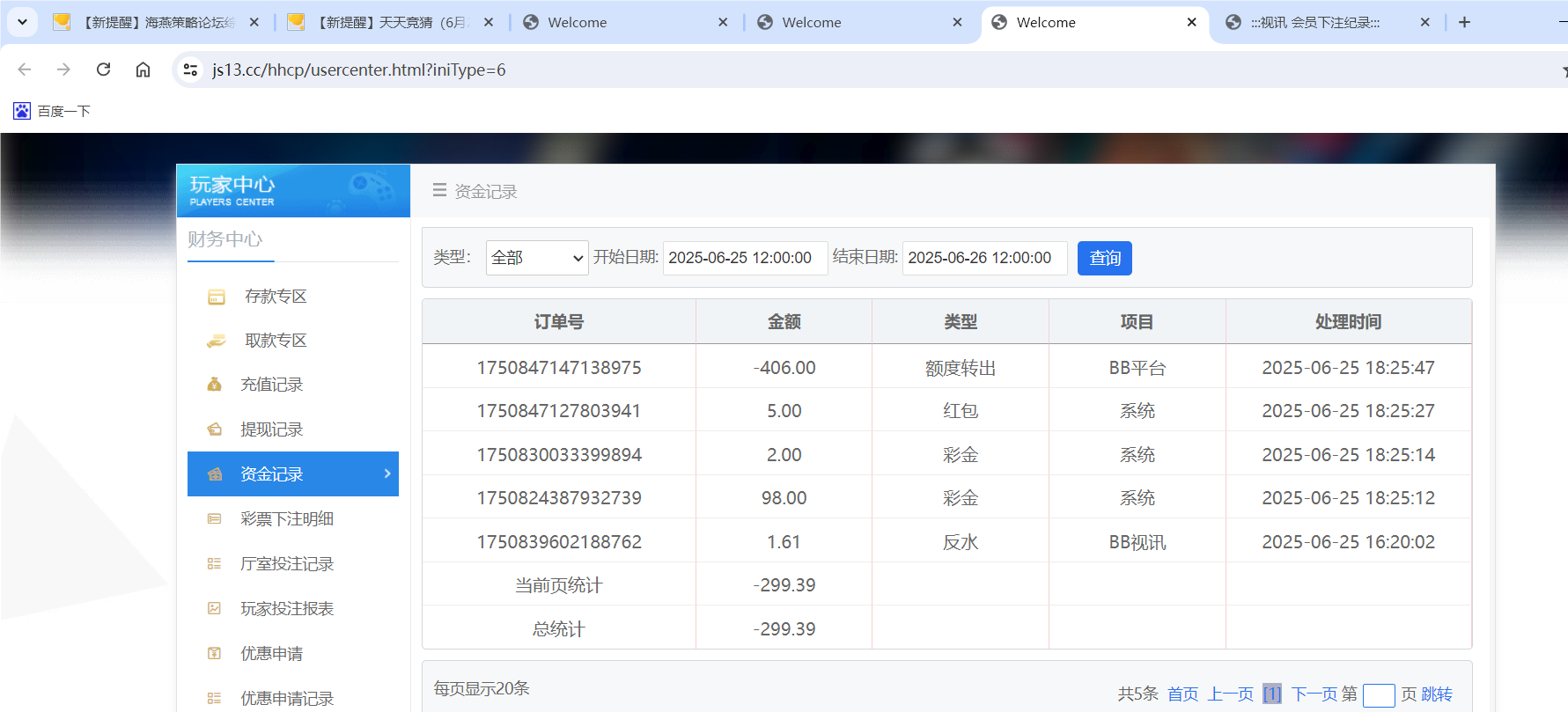Expand the tab search chevron in browser
The width and height of the screenshot is (1568, 712).
click(22, 22)
